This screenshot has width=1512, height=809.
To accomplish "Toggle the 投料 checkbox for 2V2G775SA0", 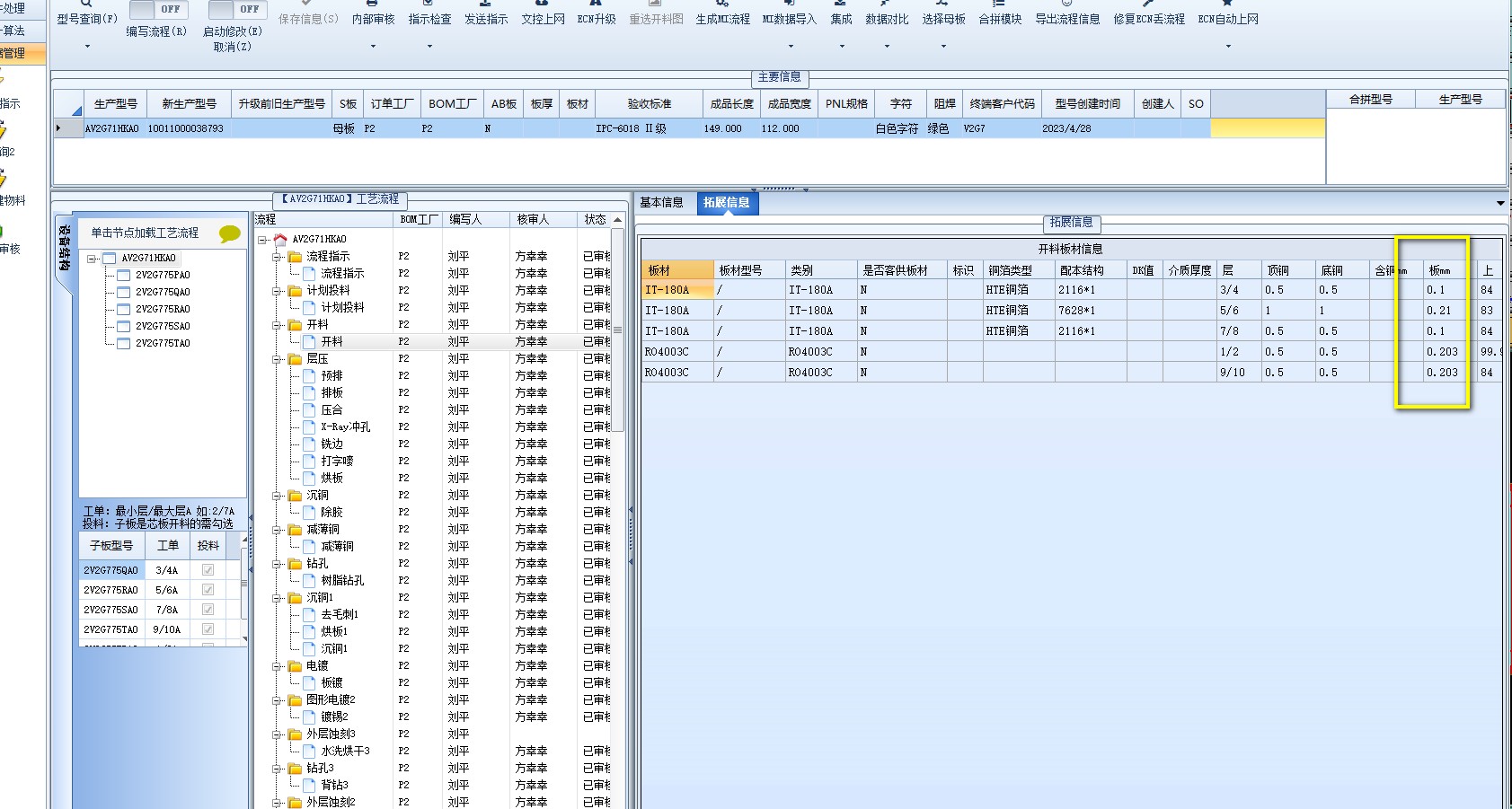I will coord(208,610).
